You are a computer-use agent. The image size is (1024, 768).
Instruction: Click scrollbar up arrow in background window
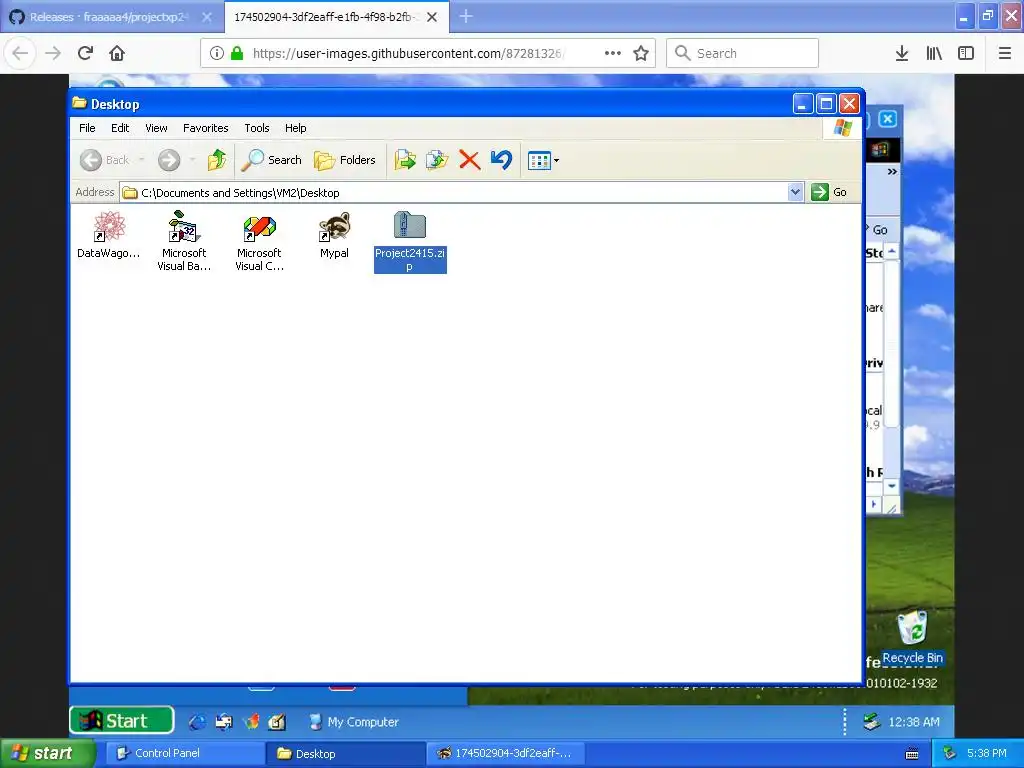tap(891, 251)
